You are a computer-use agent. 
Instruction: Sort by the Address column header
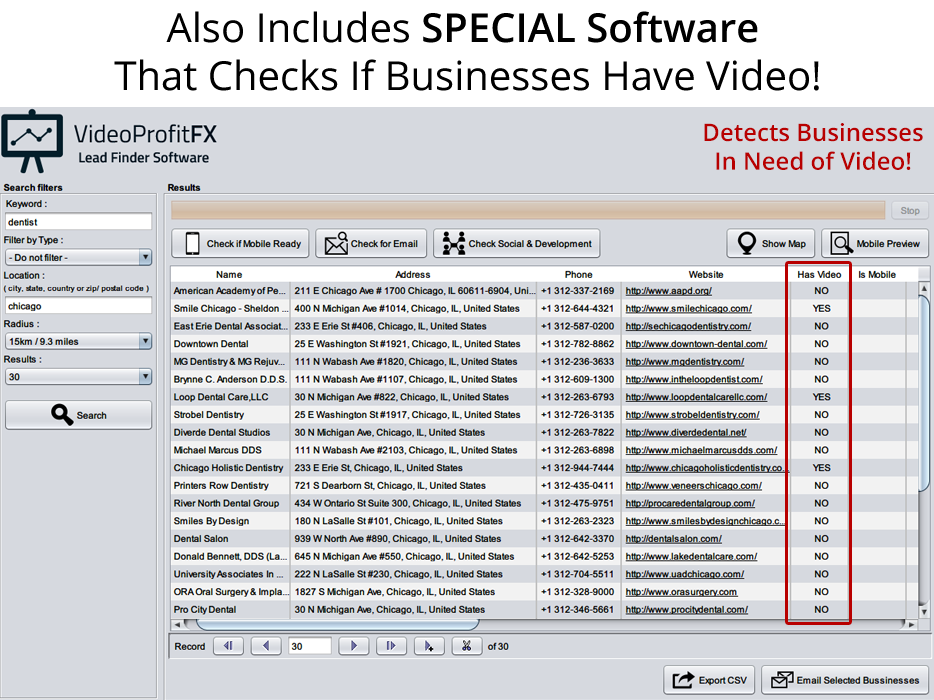pyautogui.click(x=413, y=274)
